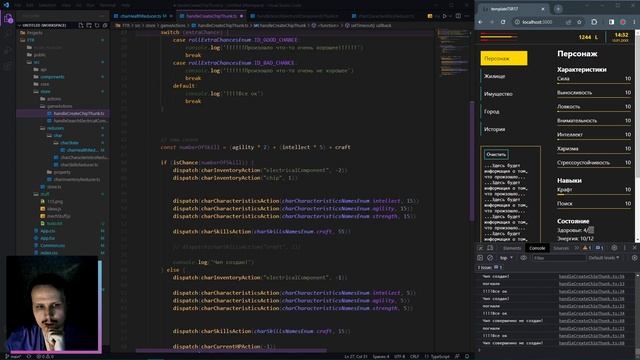Click VS Code notifications bell

pos(467,356)
